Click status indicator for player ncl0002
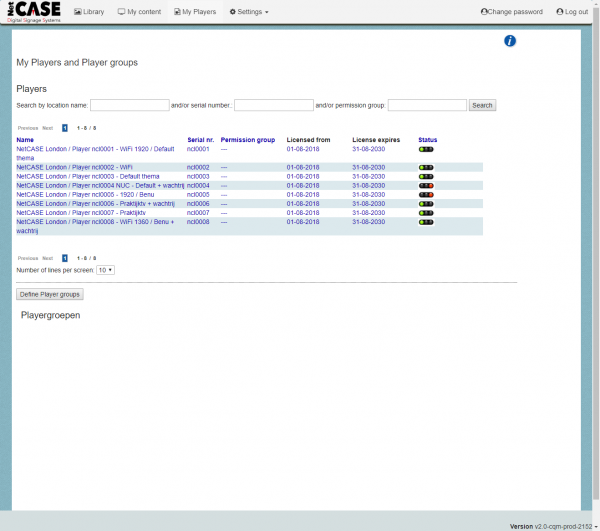Viewport: 600px width, 531px height. pyautogui.click(x=426, y=168)
